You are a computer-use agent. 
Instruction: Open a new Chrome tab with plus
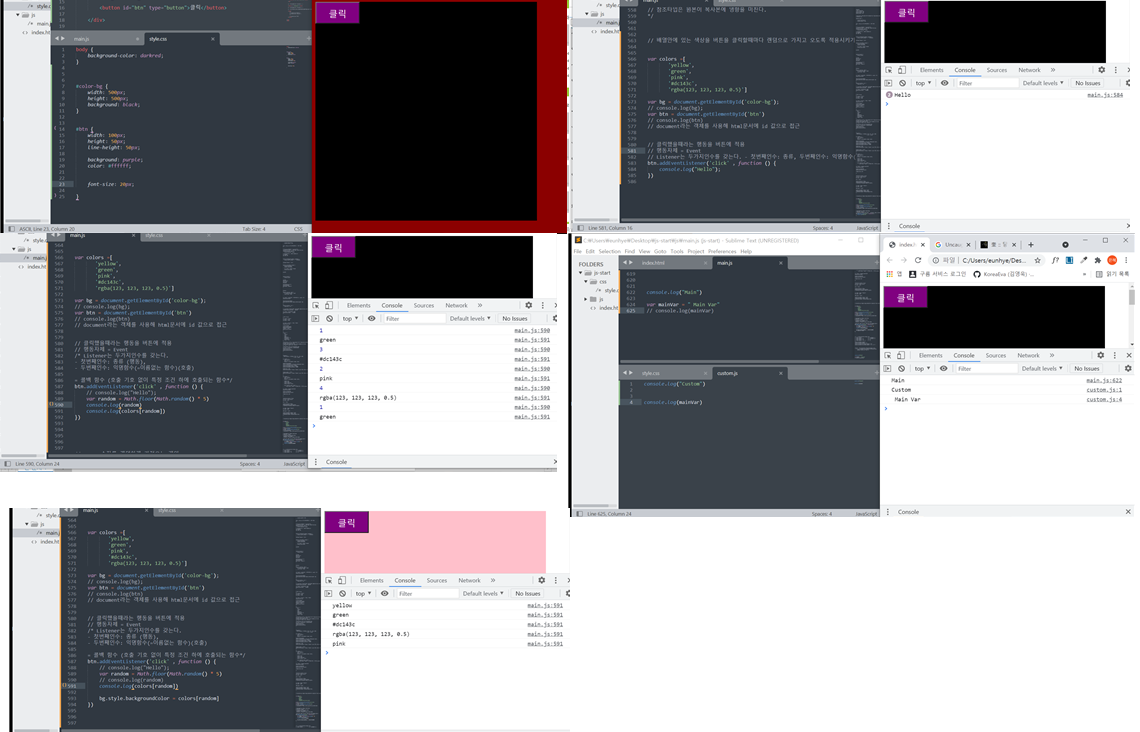pyautogui.click(x=1030, y=245)
